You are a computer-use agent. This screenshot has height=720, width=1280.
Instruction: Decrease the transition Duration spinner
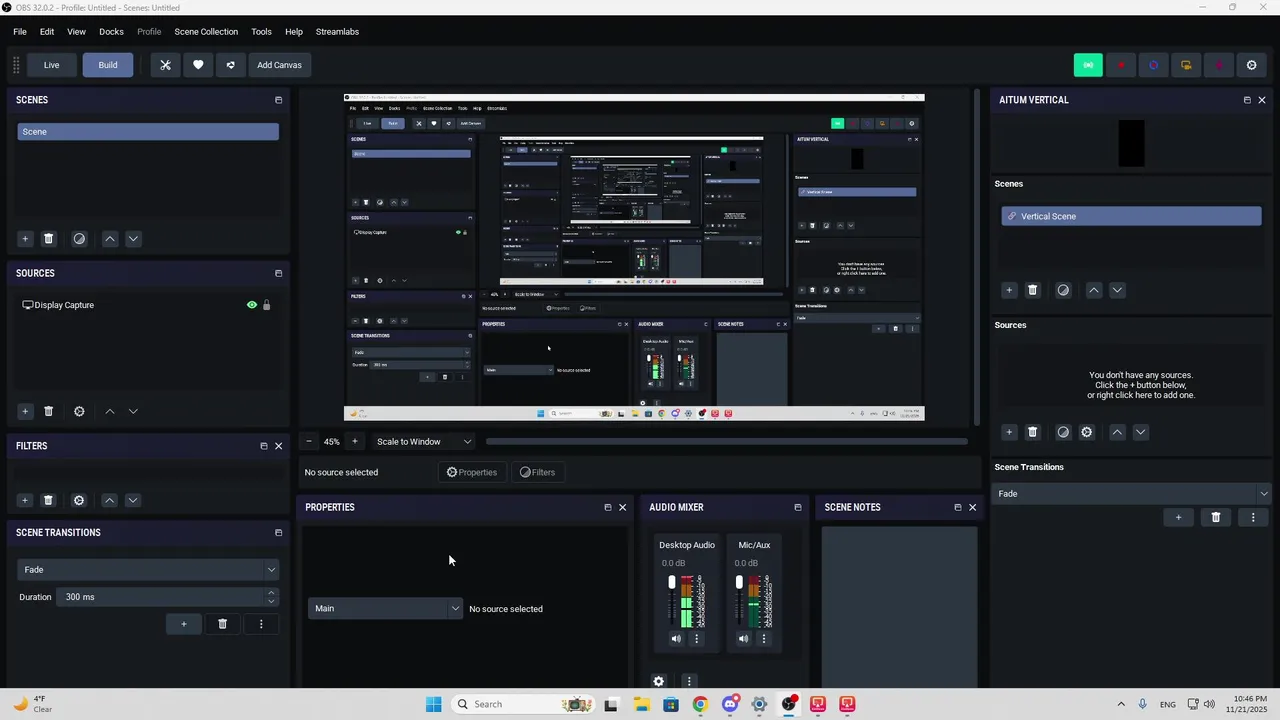click(x=271, y=602)
